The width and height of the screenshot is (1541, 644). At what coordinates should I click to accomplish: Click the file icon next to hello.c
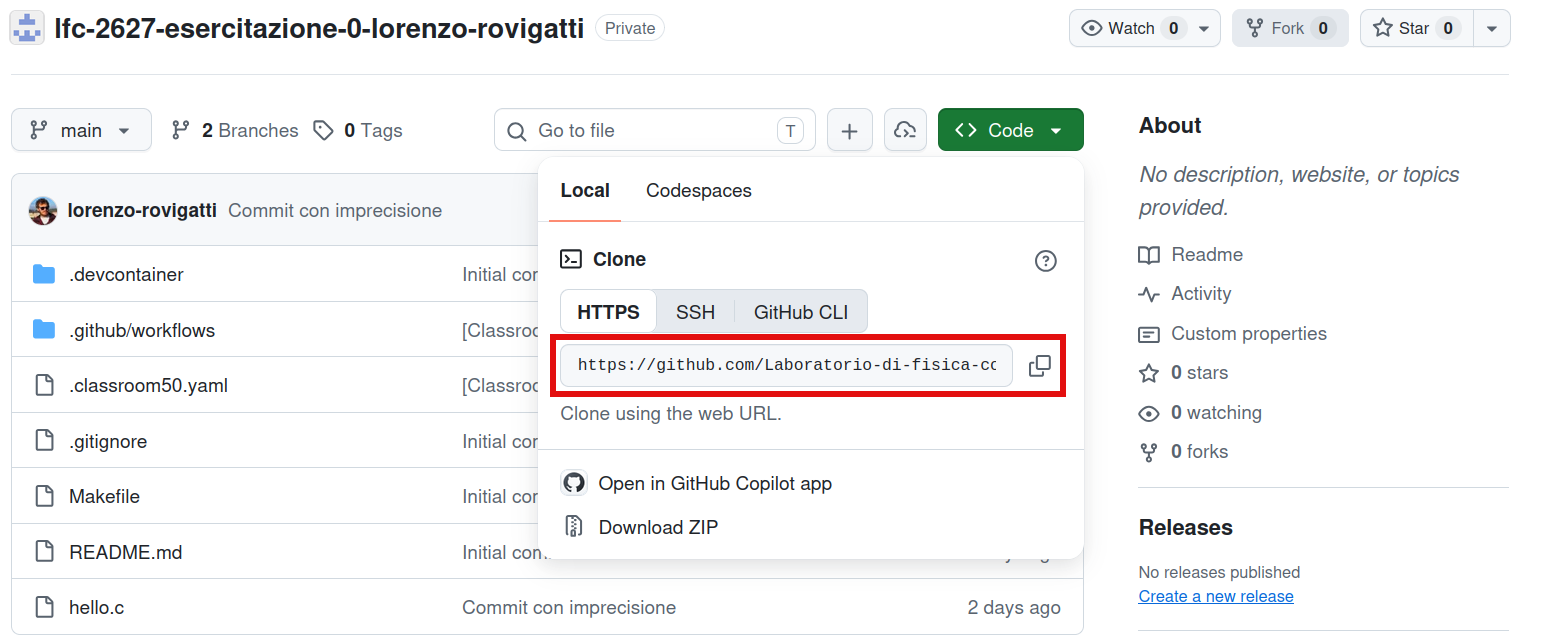pyautogui.click(x=44, y=607)
